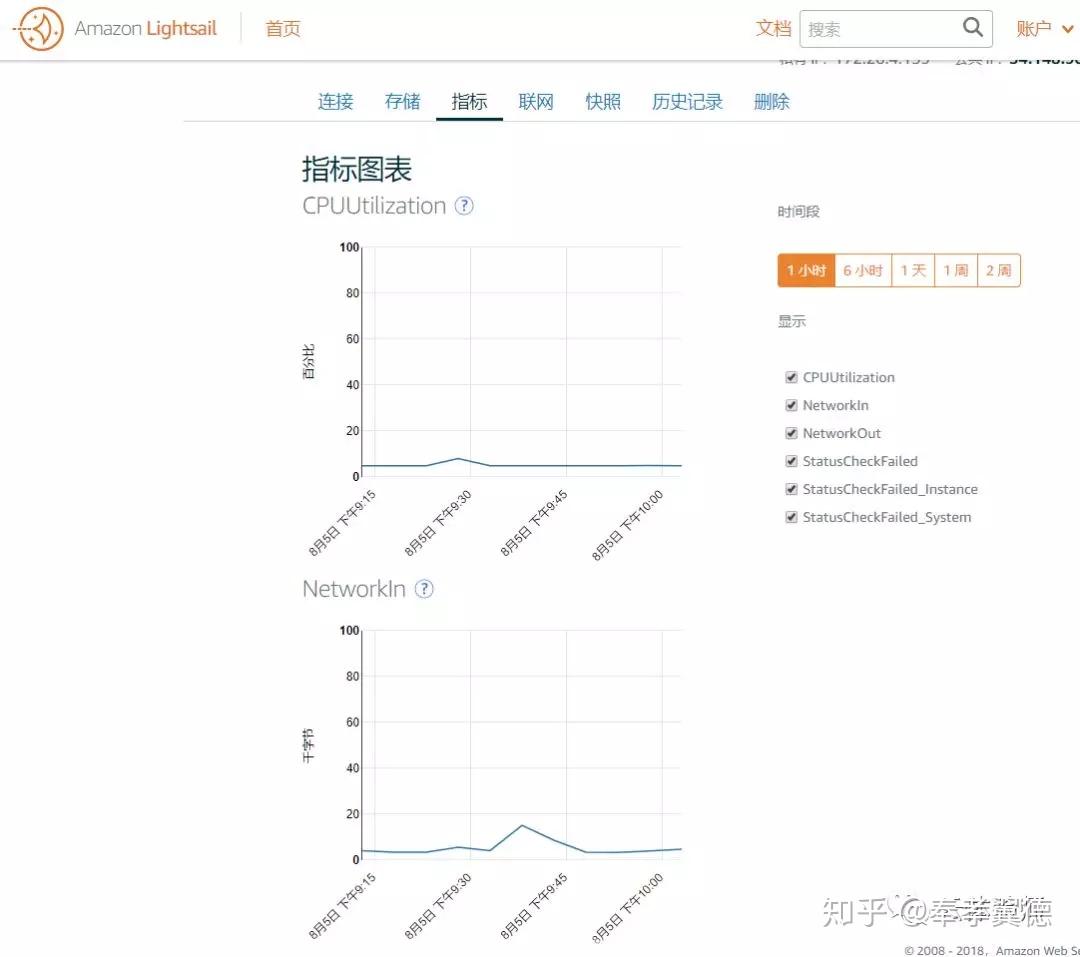Click the NetworkIn chart peak point
The image size is (1080, 957).
tap(522, 825)
